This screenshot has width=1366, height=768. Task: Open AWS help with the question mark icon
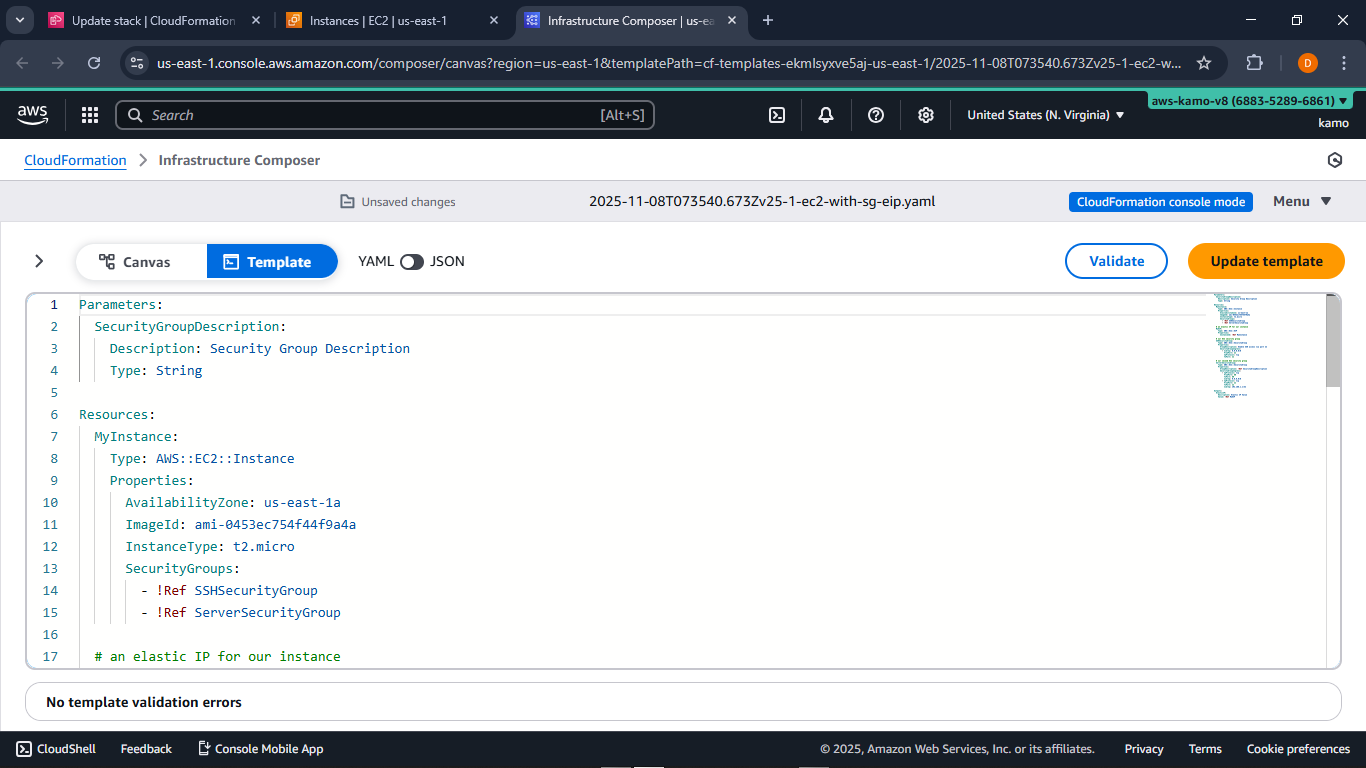click(875, 114)
